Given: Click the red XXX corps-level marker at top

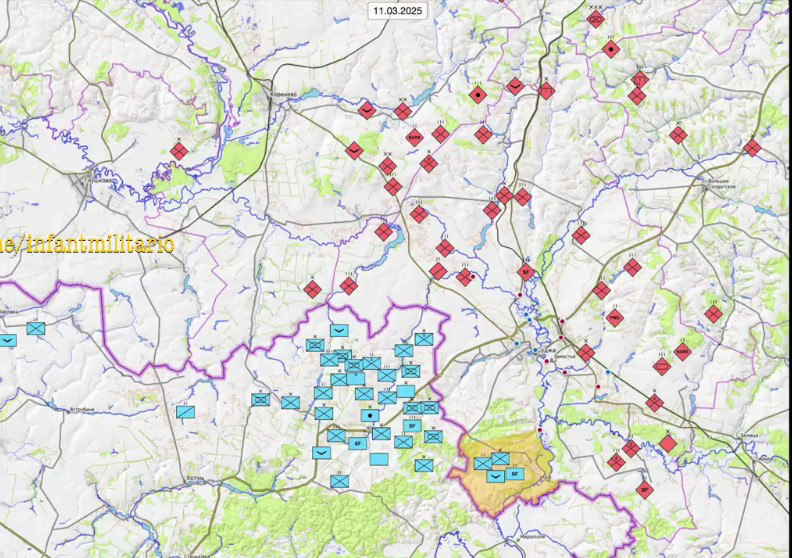Looking at the screenshot, I should pyautogui.click(x=596, y=19).
